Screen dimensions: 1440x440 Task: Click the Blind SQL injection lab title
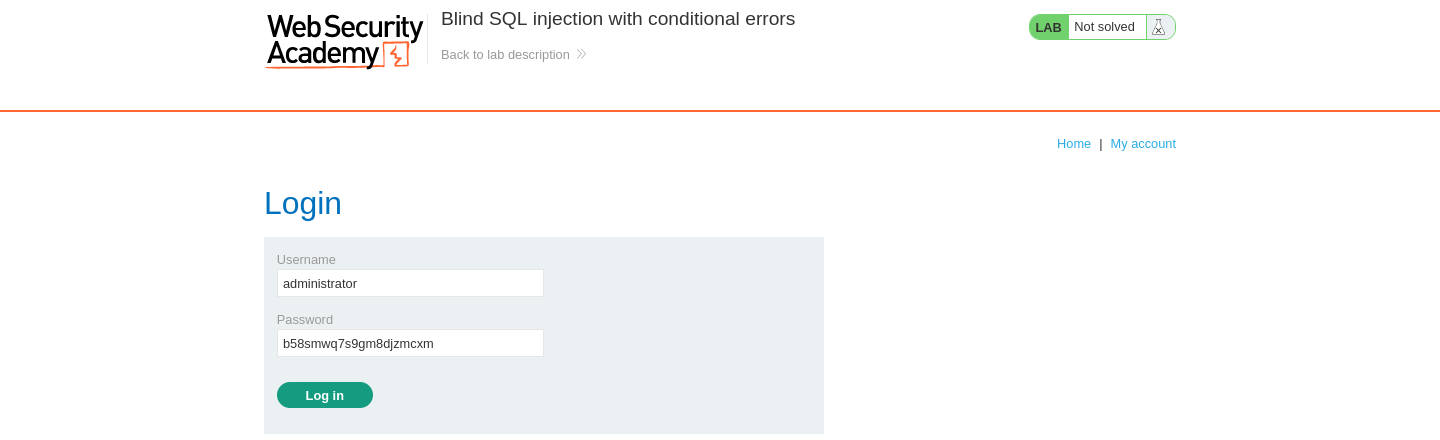(618, 19)
